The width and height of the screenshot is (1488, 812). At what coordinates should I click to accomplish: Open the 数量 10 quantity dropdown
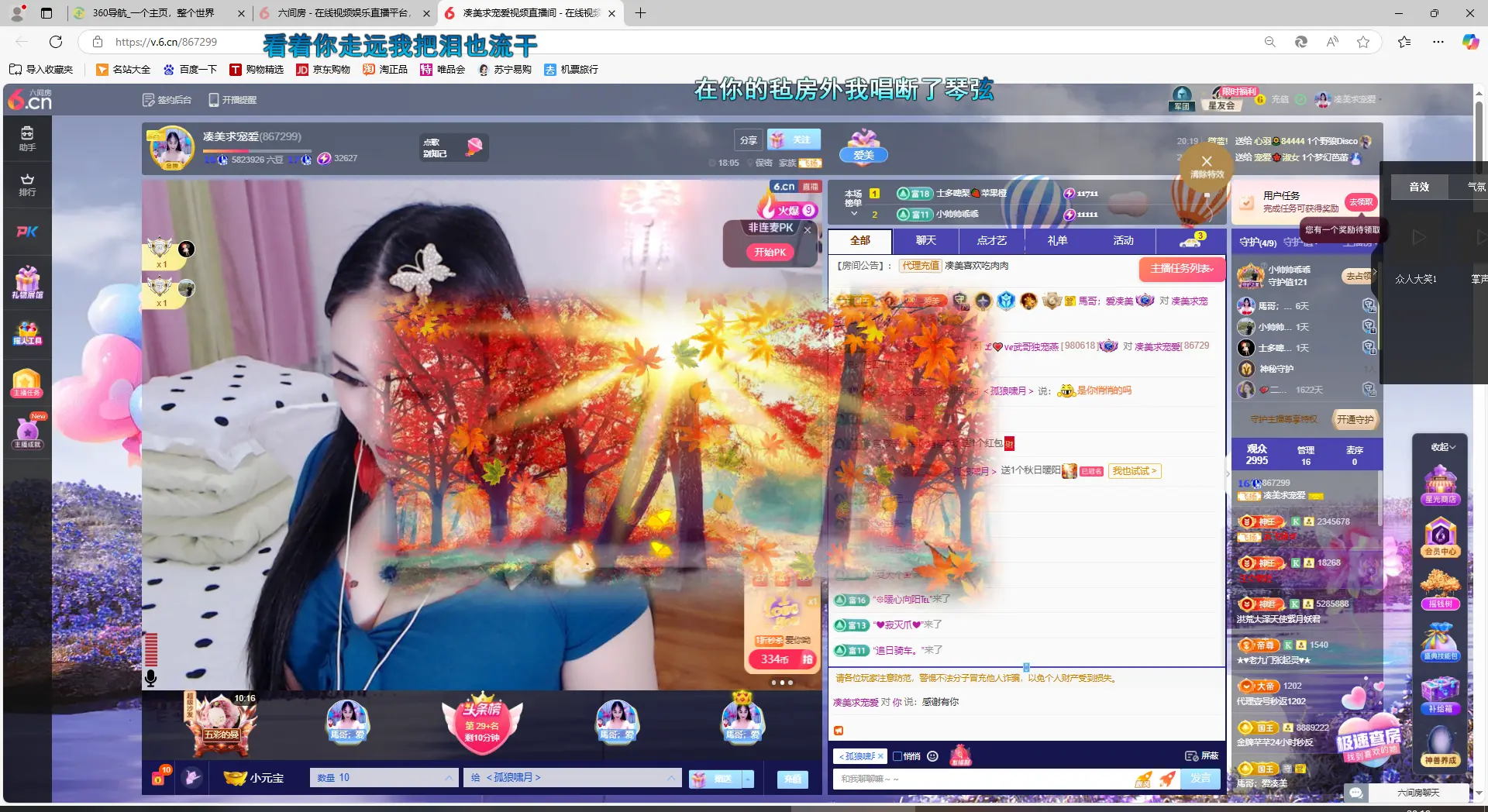[384, 778]
